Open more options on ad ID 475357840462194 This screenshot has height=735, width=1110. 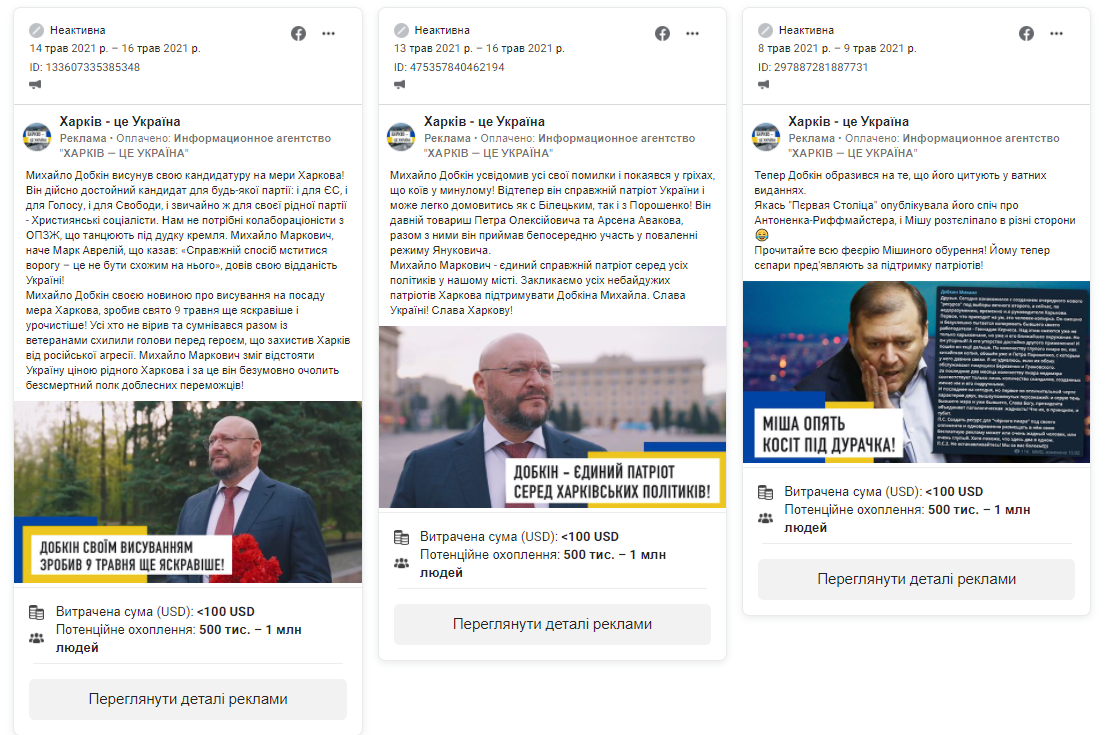tap(692, 33)
